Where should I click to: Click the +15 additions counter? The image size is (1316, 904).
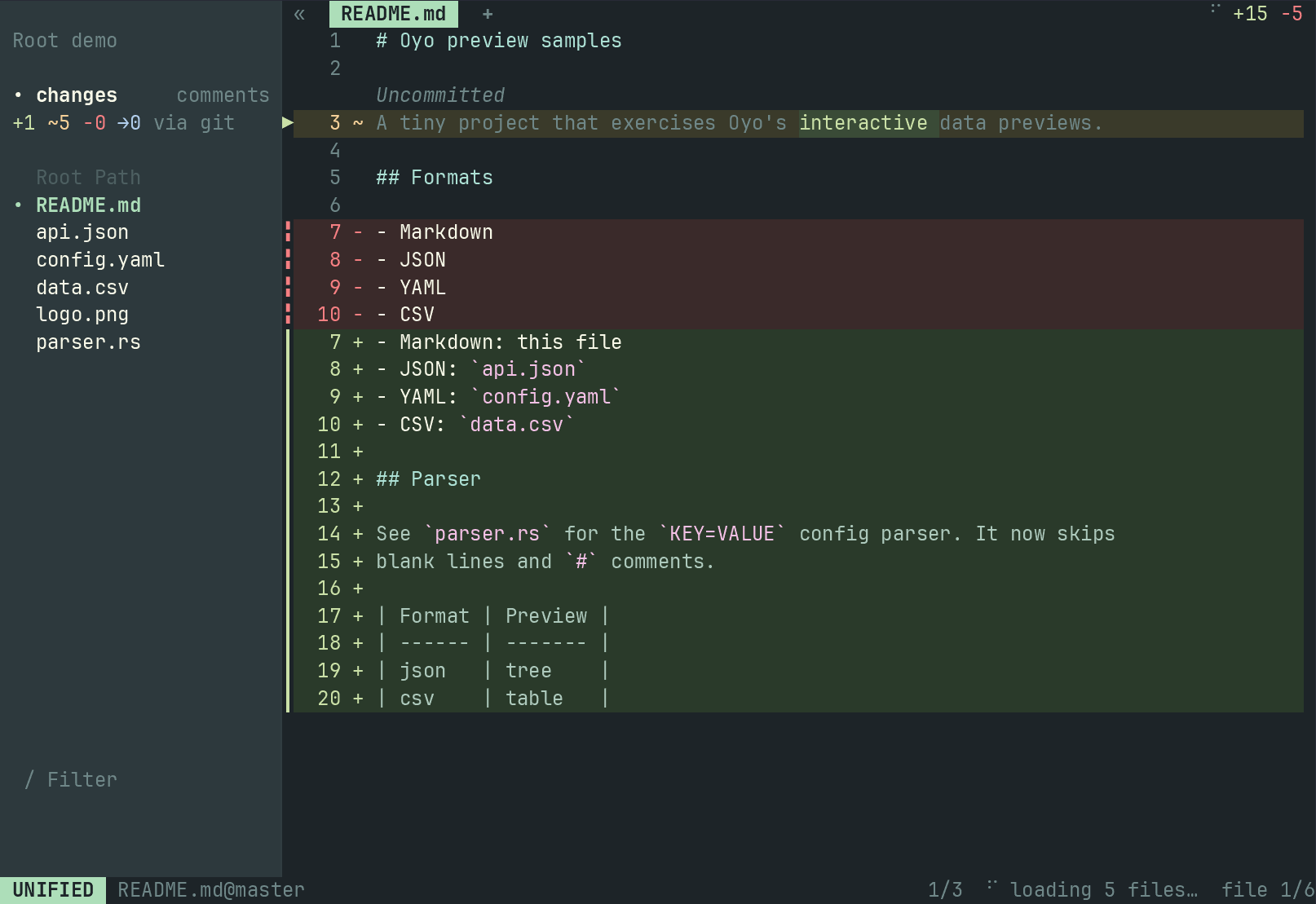[x=1250, y=14]
